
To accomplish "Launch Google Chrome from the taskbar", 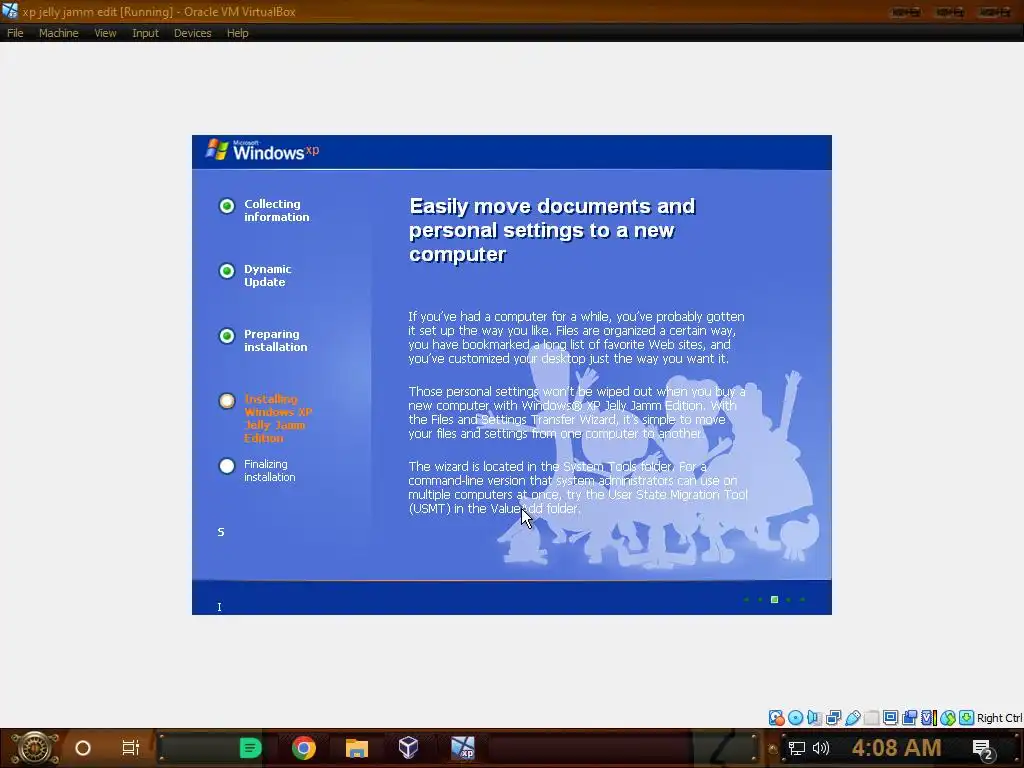I will point(304,748).
